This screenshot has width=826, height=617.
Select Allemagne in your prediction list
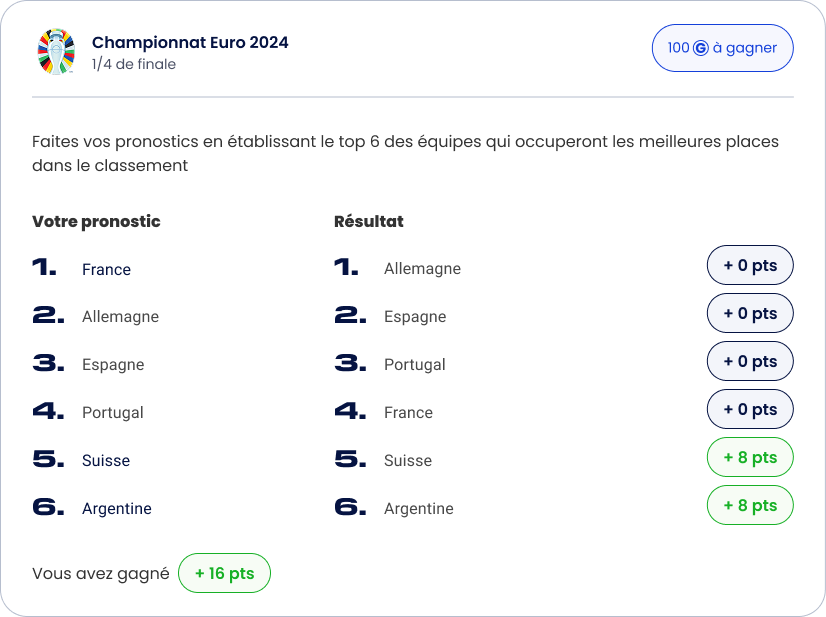point(120,317)
